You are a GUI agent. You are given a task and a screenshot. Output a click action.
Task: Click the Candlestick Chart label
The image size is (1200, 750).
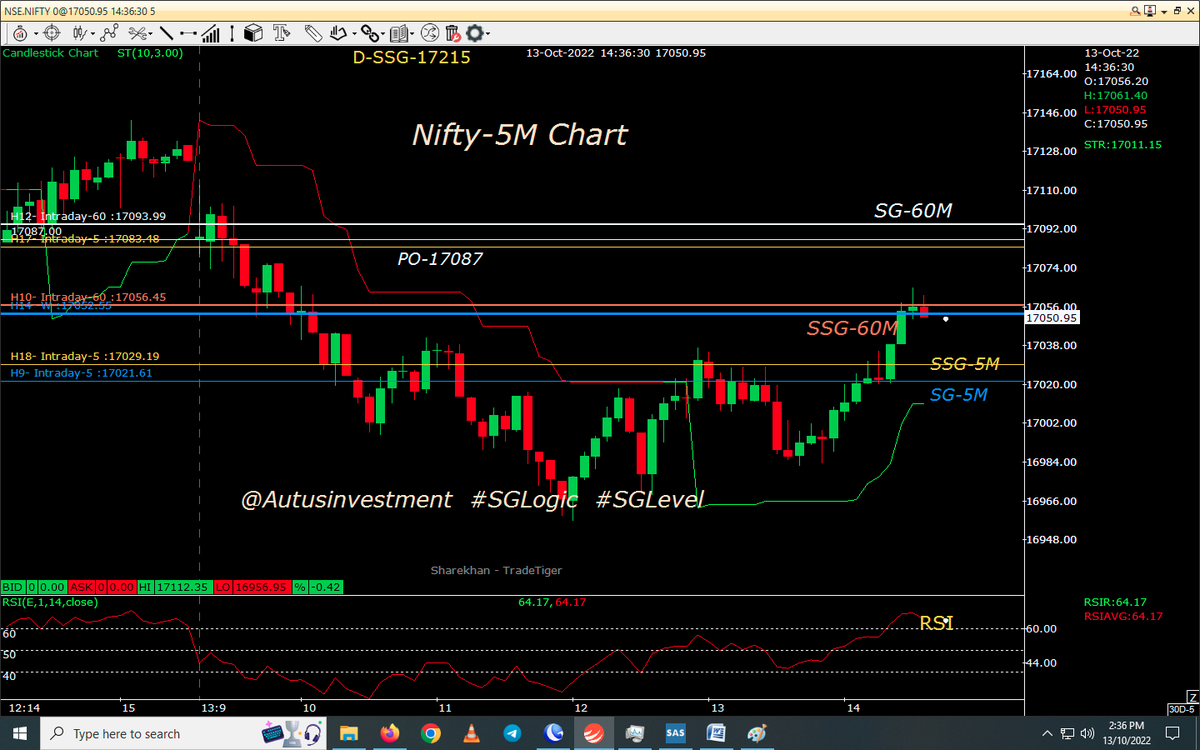coord(51,53)
